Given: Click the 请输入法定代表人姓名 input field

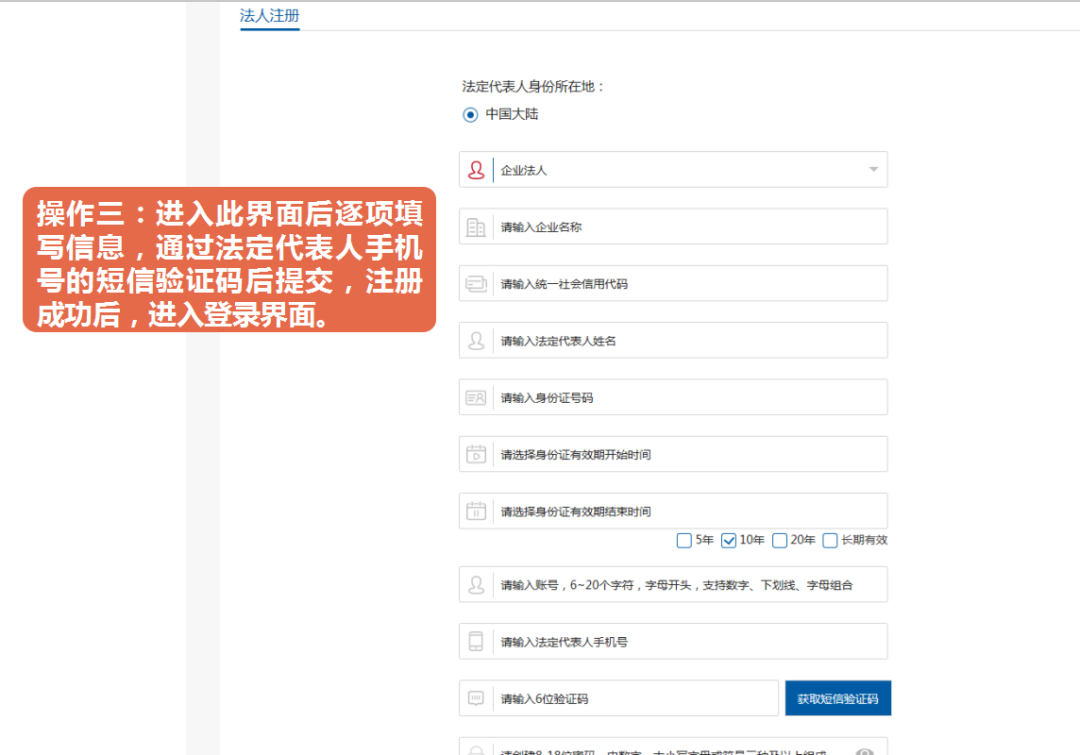Looking at the screenshot, I should click(x=672, y=340).
